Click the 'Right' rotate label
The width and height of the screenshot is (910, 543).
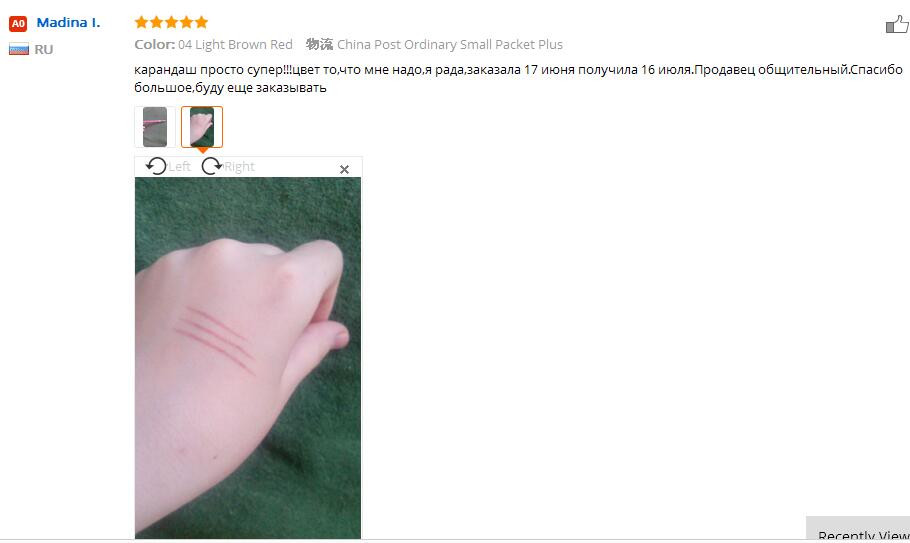tap(240, 166)
